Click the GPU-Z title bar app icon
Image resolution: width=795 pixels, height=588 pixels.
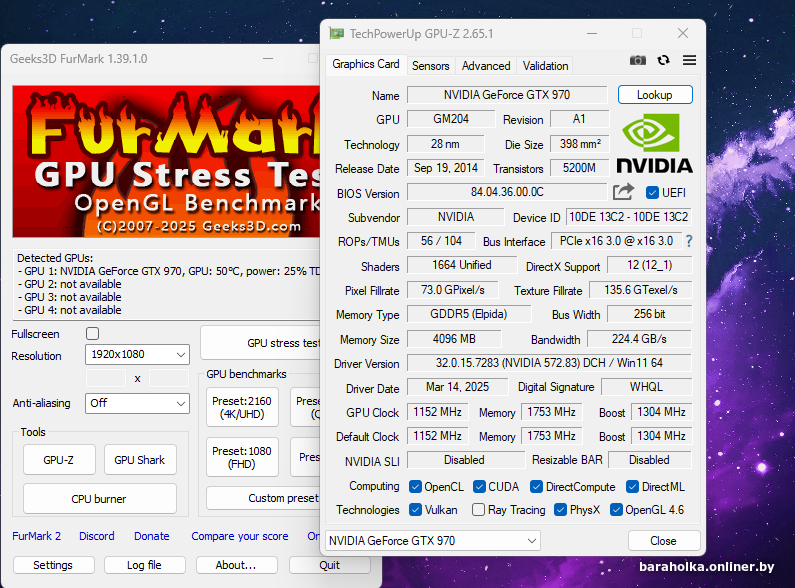pos(336,33)
